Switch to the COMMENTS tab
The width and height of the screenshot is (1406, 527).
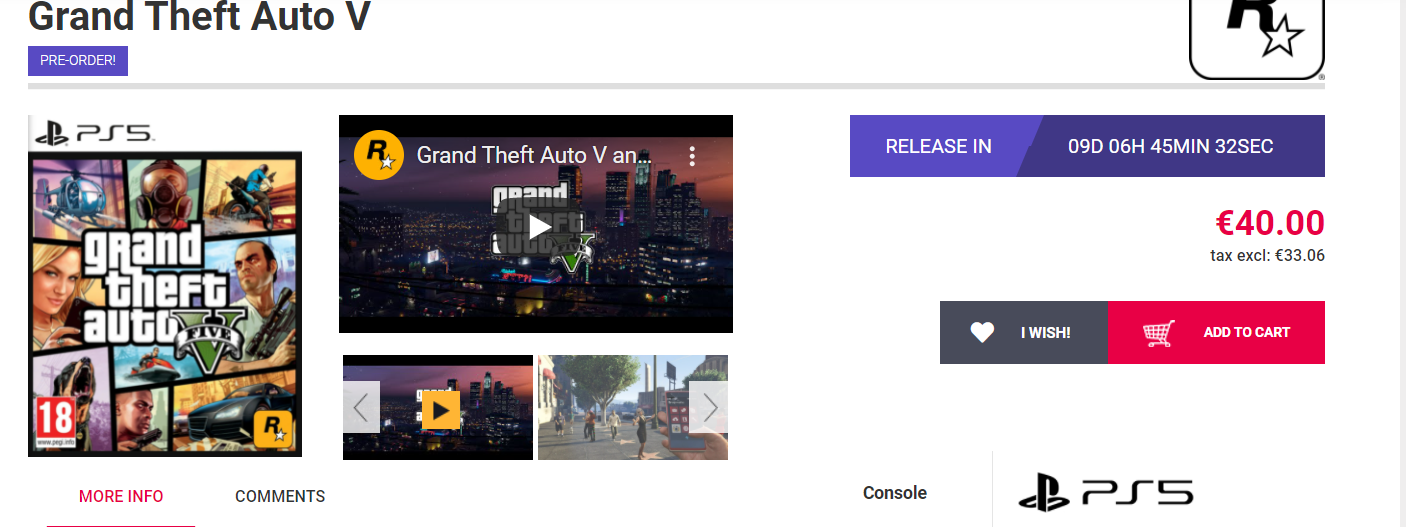pos(280,496)
